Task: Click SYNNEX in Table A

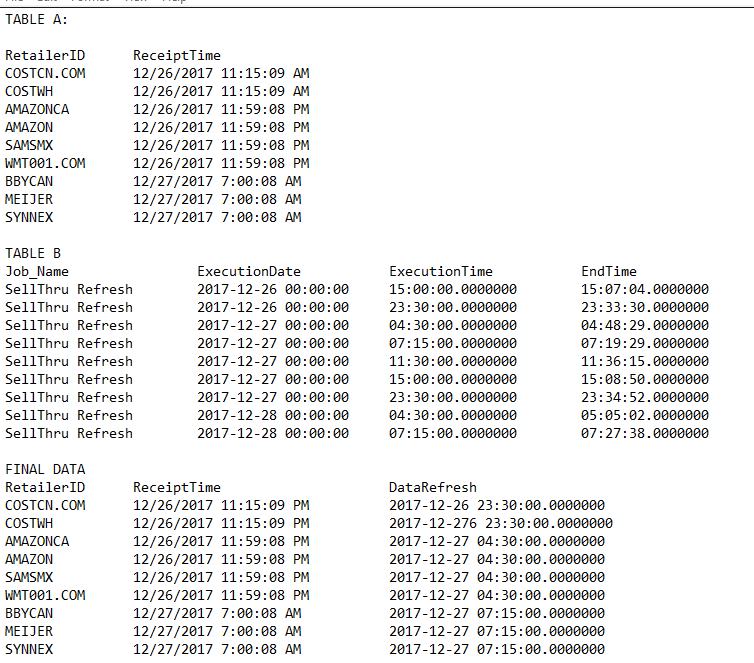Action: [29, 217]
